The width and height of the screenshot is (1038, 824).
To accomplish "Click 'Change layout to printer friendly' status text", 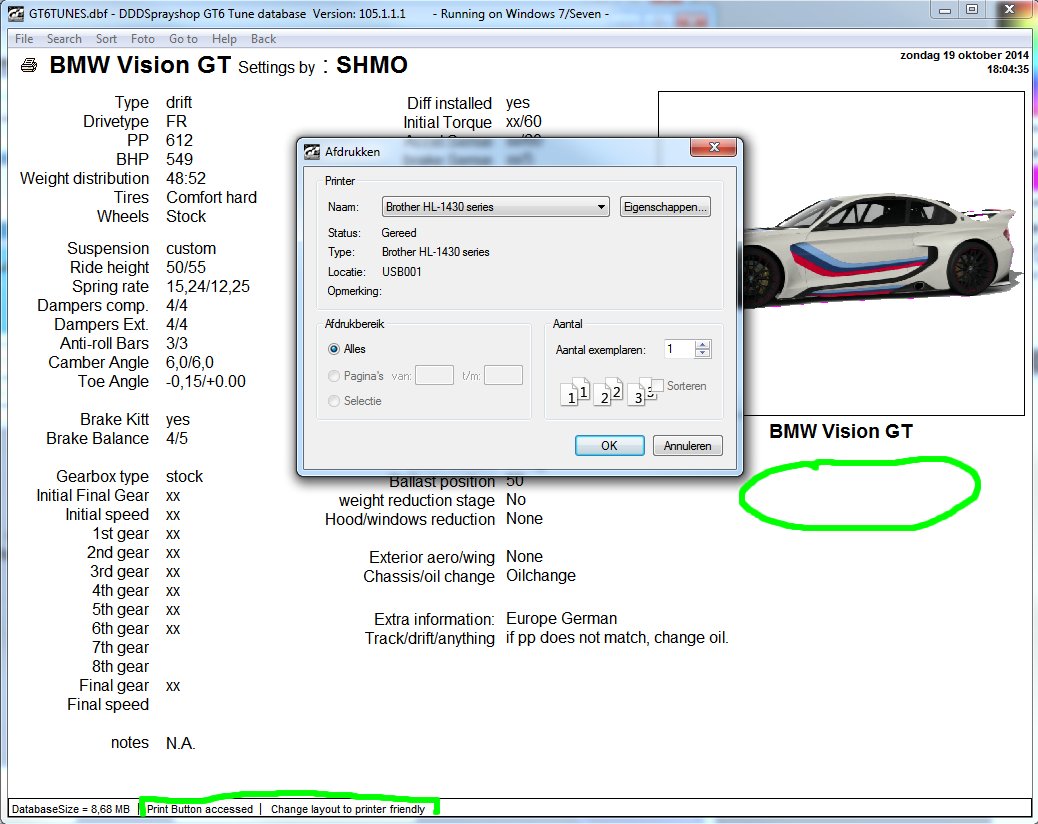I will (x=348, y=809).
